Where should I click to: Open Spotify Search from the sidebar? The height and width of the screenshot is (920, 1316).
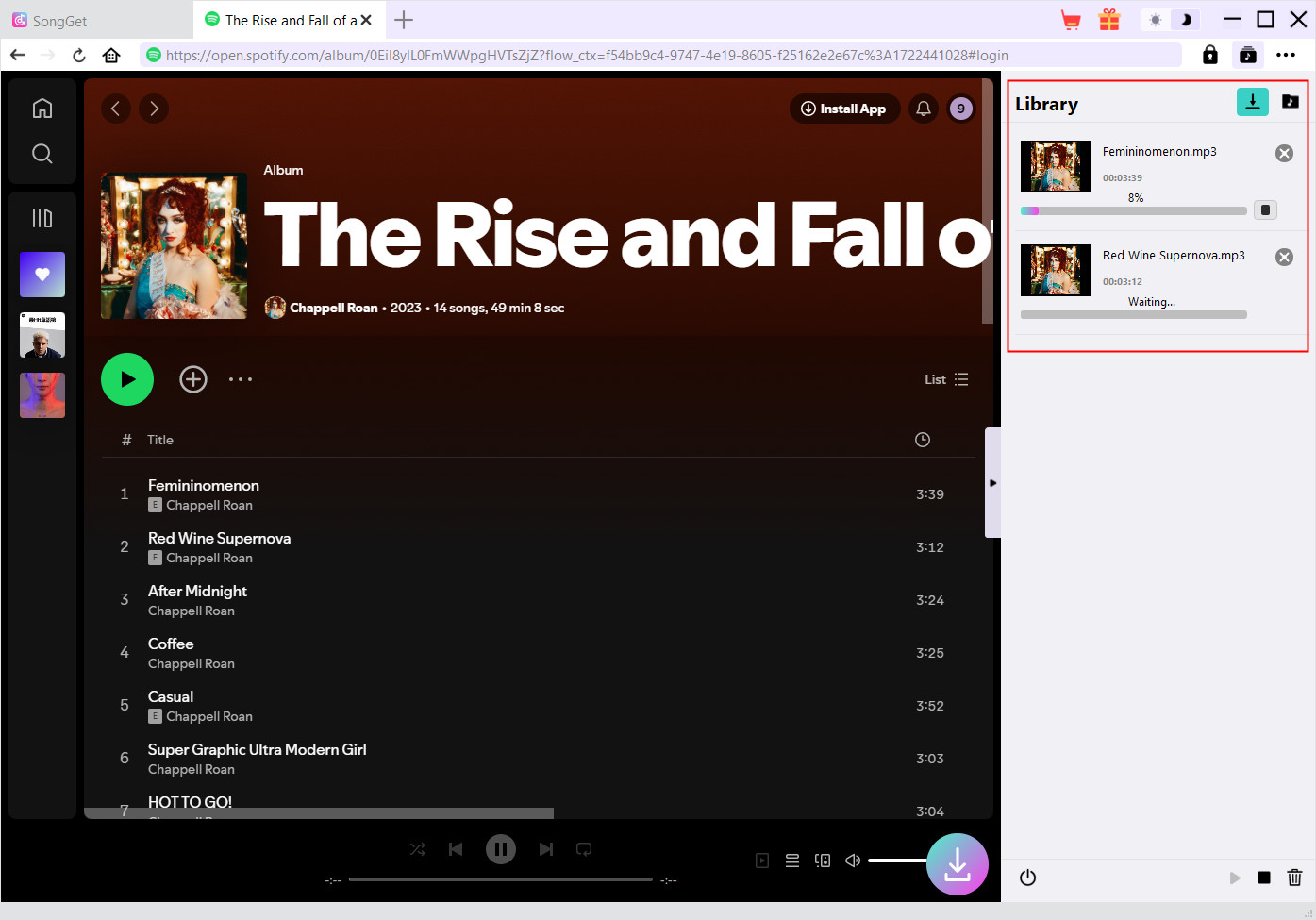[x=42, y=154]
